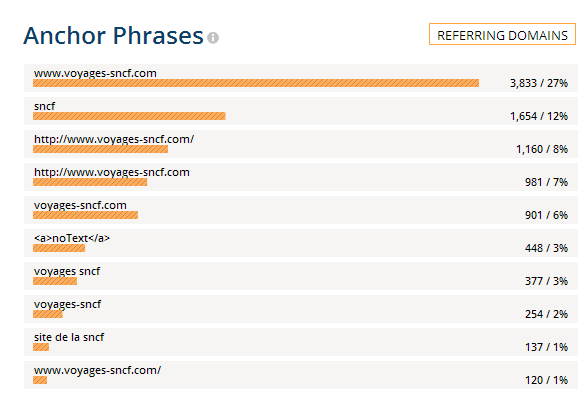Click the 1,160 / 8% count value

click(542, 149)
